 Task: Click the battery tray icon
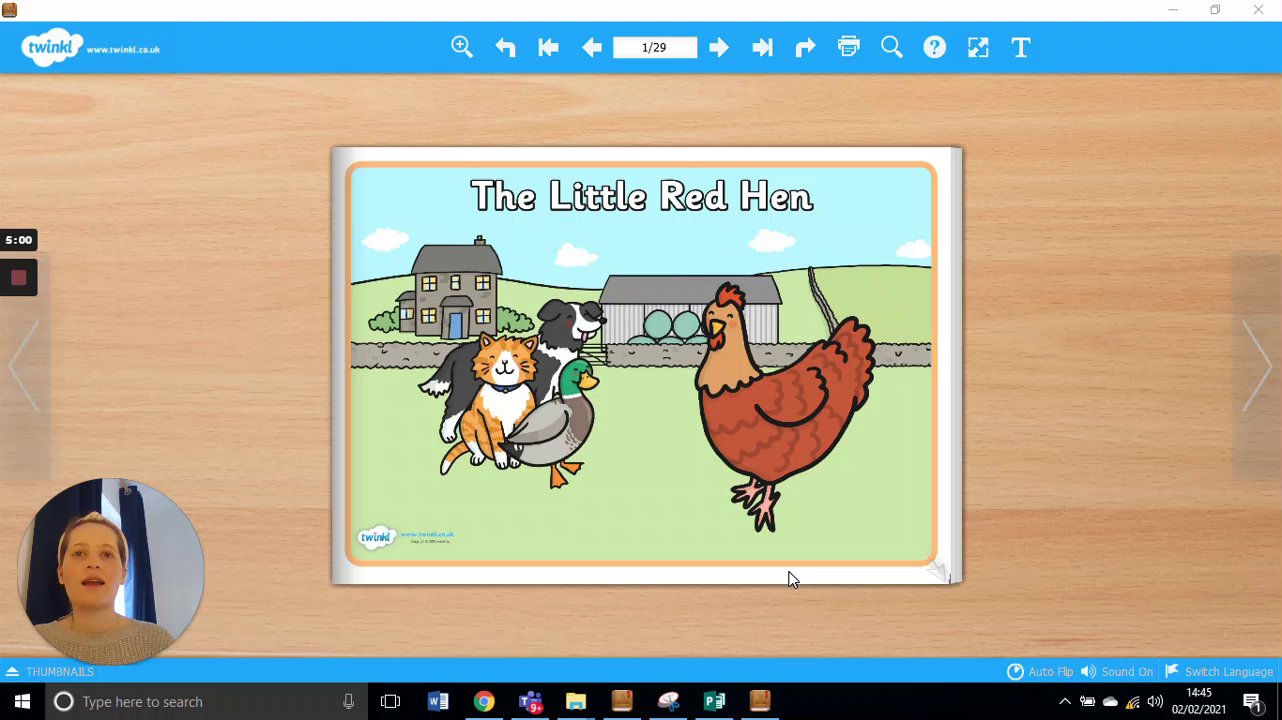1088,702
